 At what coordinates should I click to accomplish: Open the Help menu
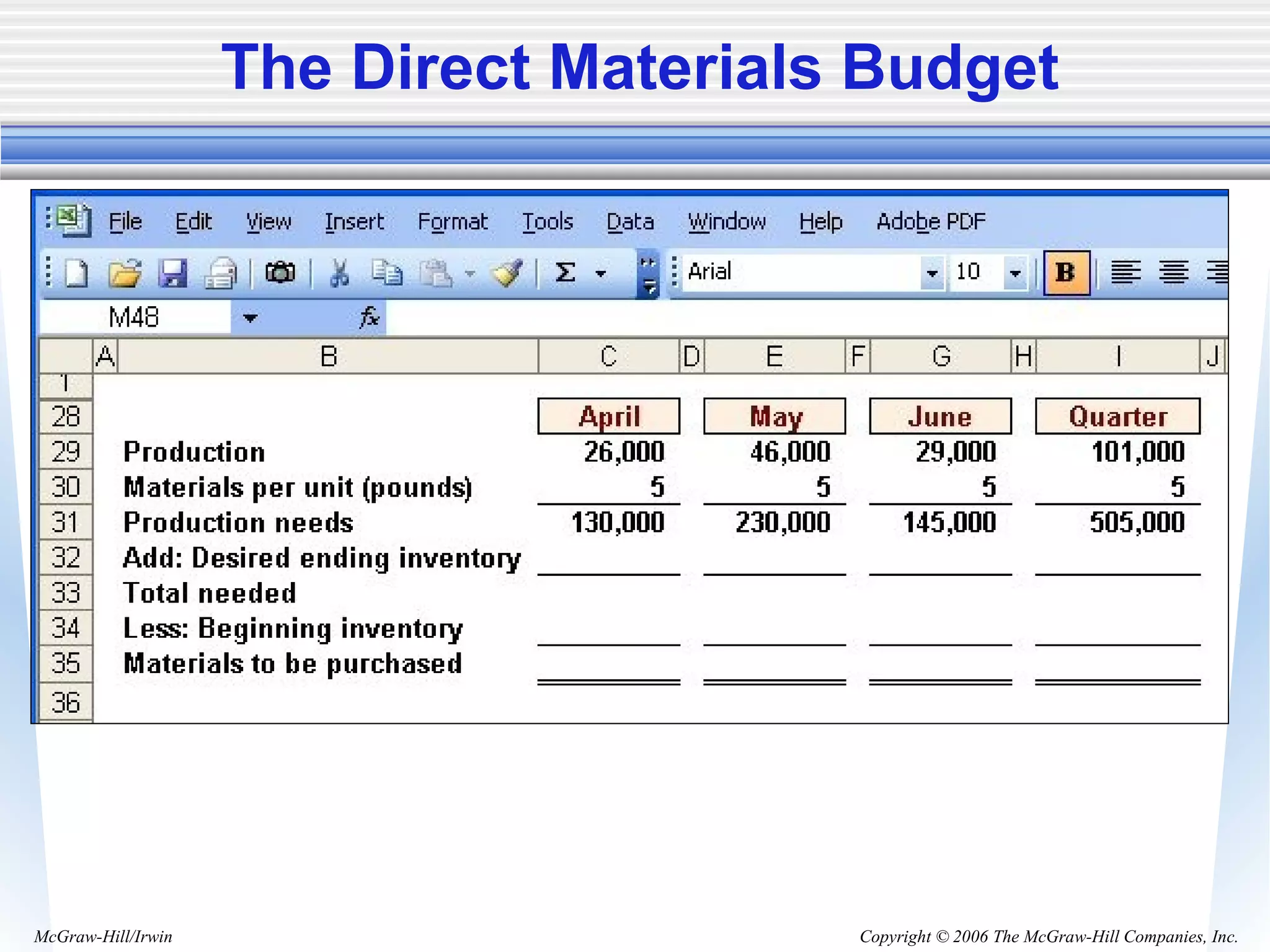point(820,221)
